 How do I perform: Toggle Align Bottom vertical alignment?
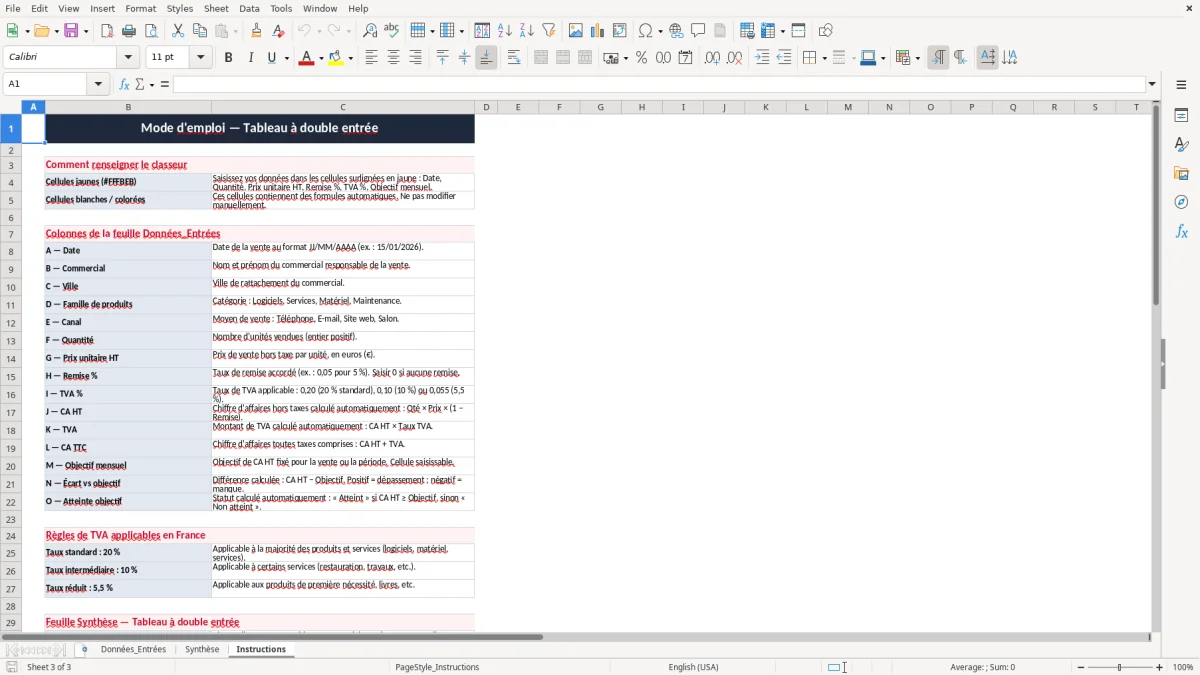pyautogui.click(x=486, y=58)
